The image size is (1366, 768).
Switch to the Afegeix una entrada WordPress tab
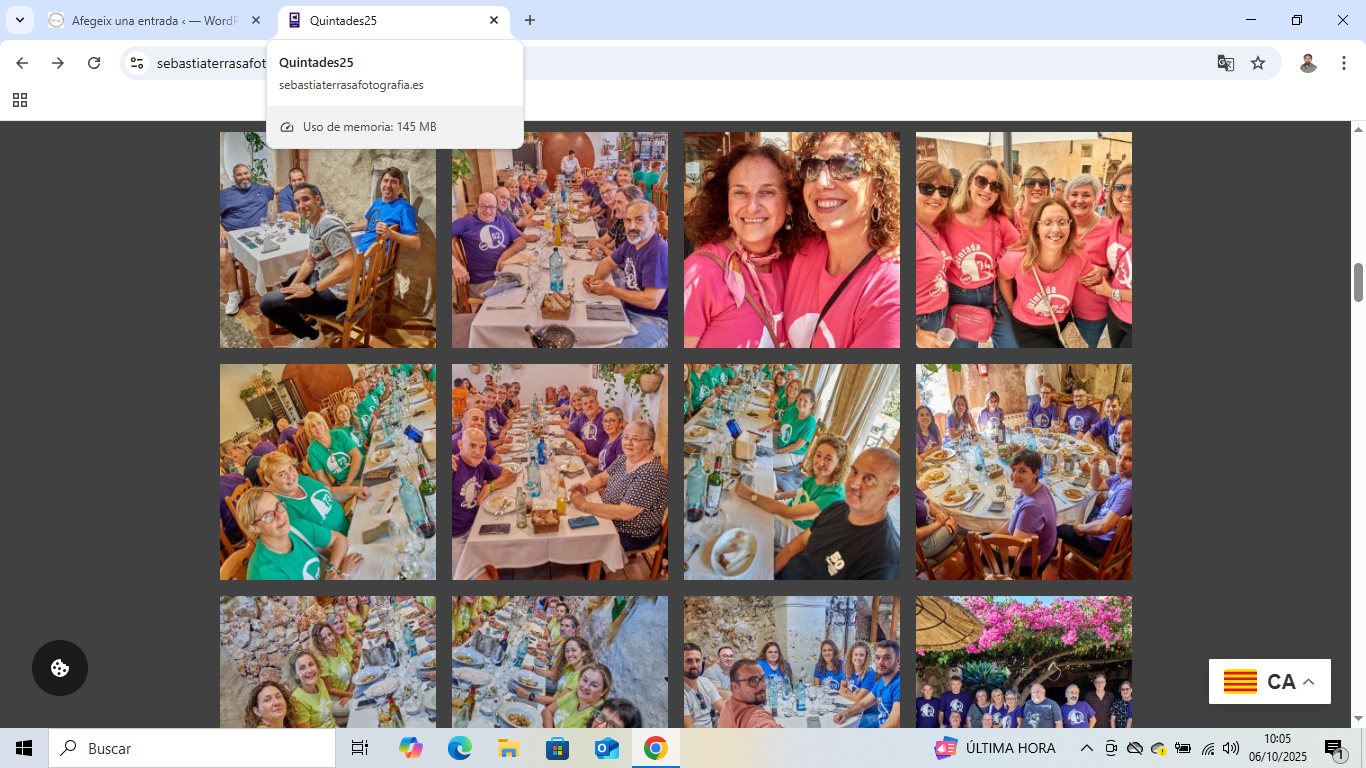click(150, 20)
